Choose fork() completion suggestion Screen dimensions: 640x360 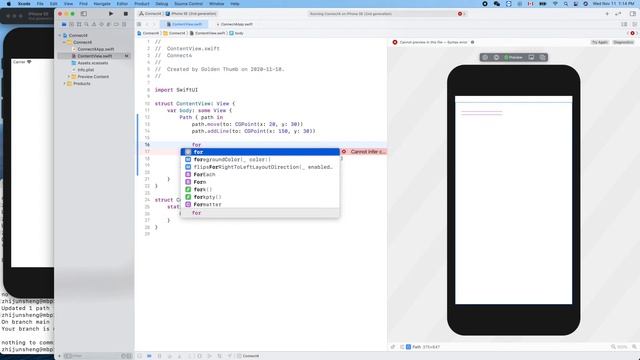(x=260, y=189)
